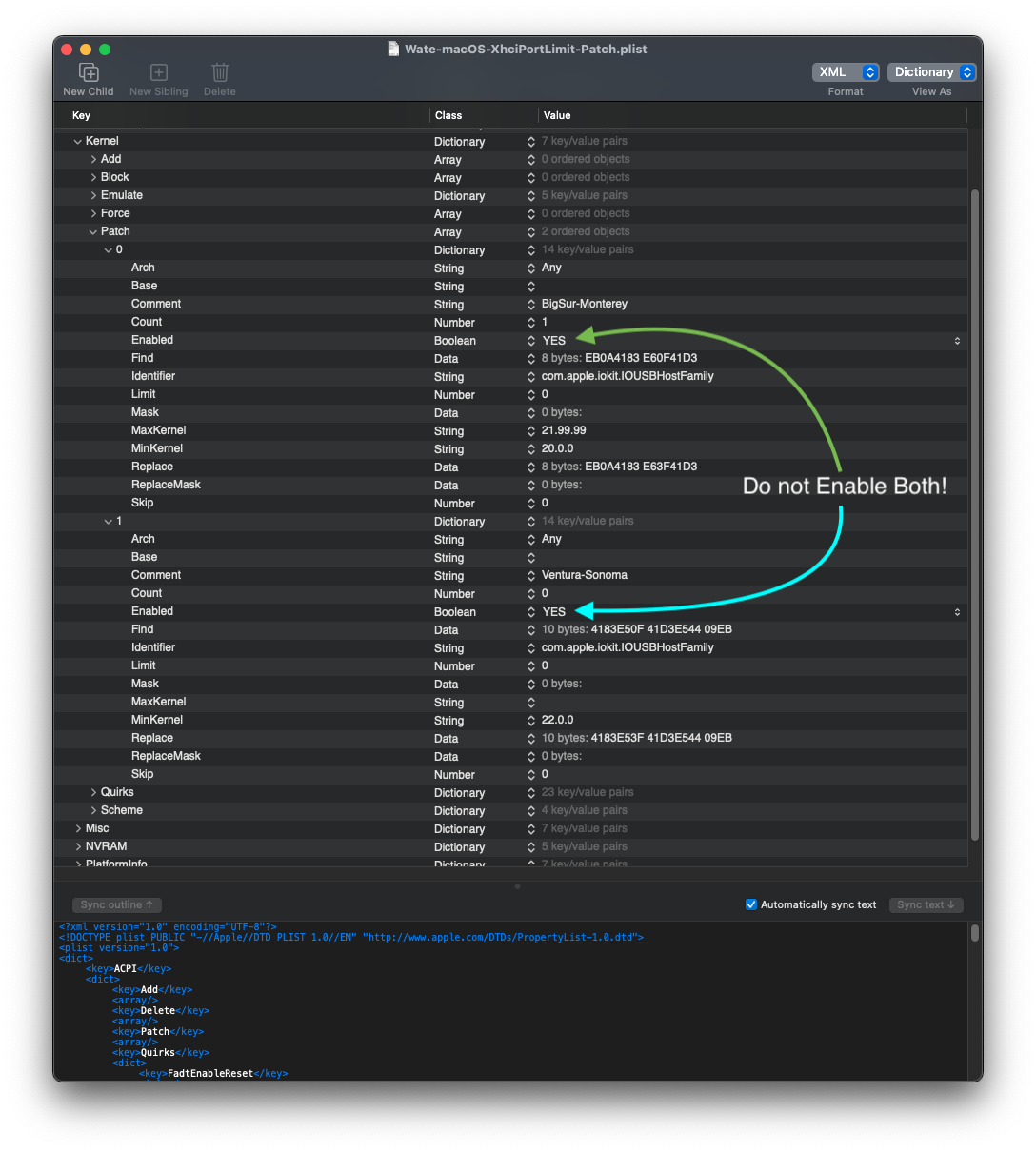Click the Sync text button

[x=926, y=904]
